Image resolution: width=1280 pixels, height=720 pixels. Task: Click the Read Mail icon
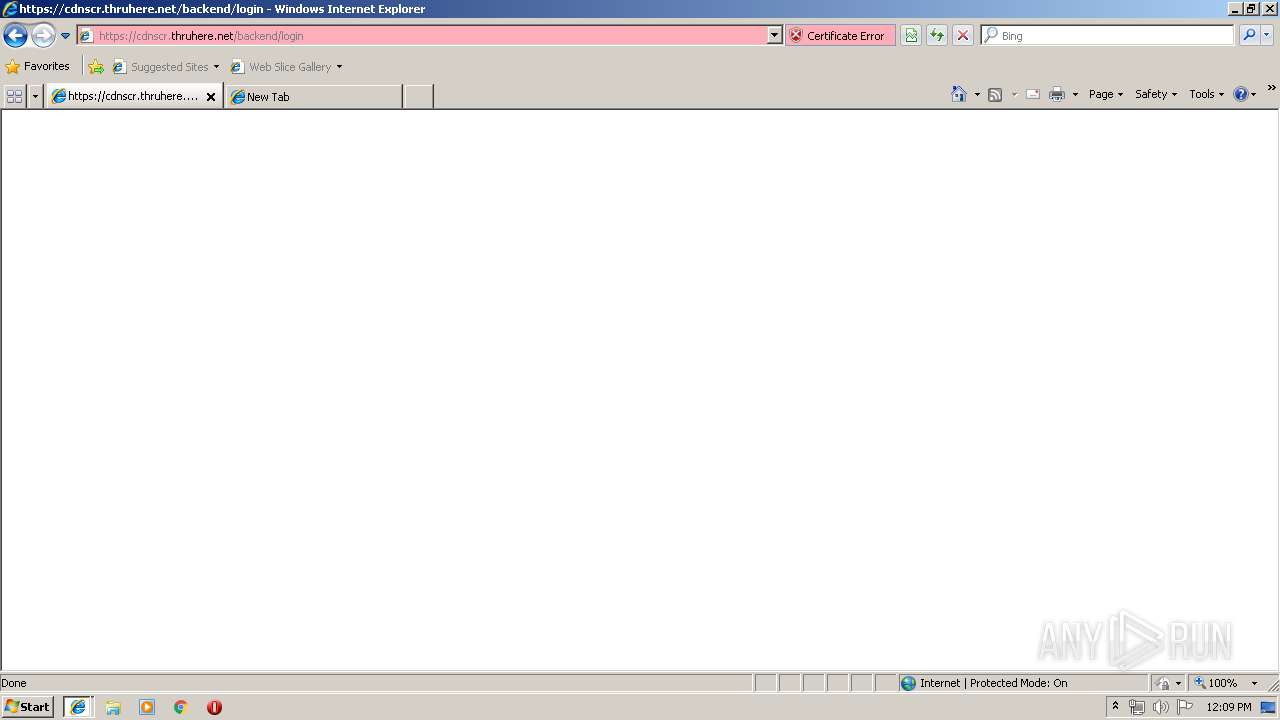point(1033,94)
